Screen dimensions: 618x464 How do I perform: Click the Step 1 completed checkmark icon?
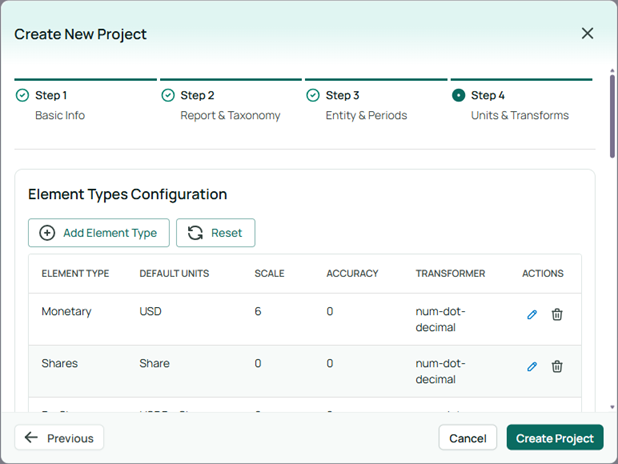pyautogui.click(x=22, y=95)
